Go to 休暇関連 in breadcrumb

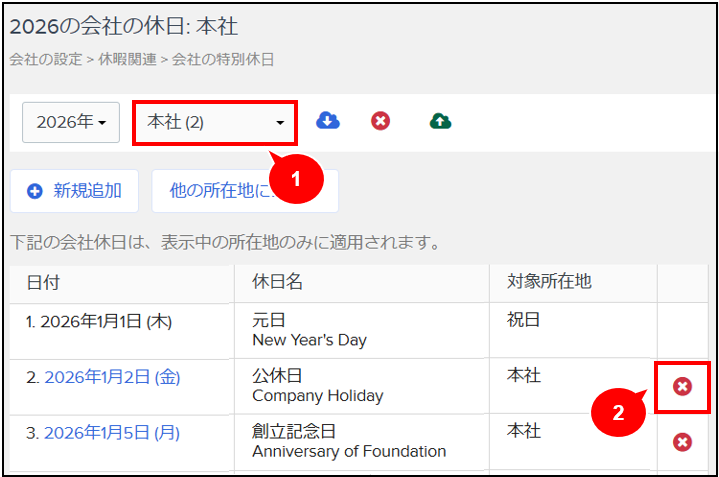[127, 60]
